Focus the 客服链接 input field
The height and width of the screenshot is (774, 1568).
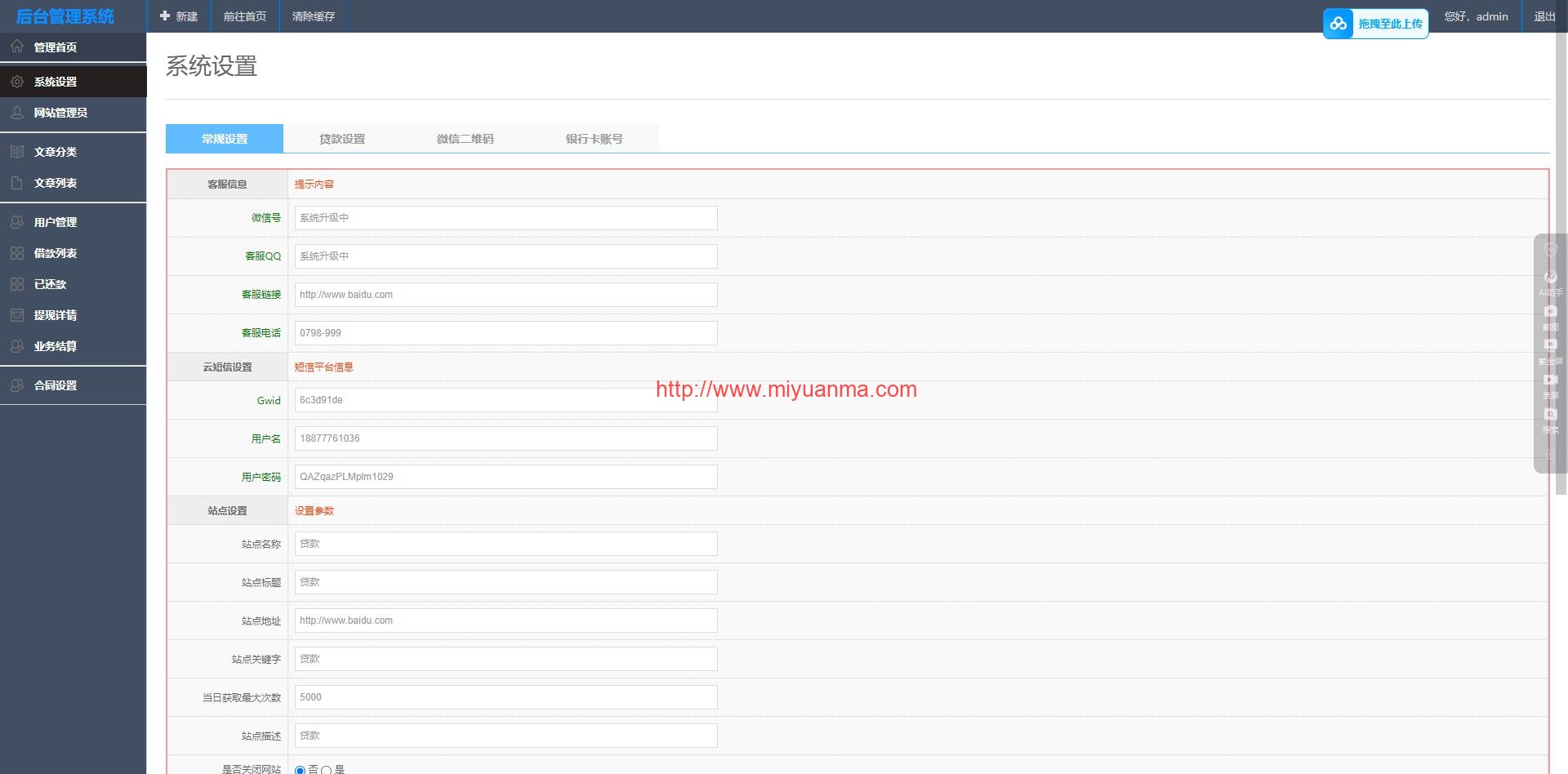(x=506, y=295)
